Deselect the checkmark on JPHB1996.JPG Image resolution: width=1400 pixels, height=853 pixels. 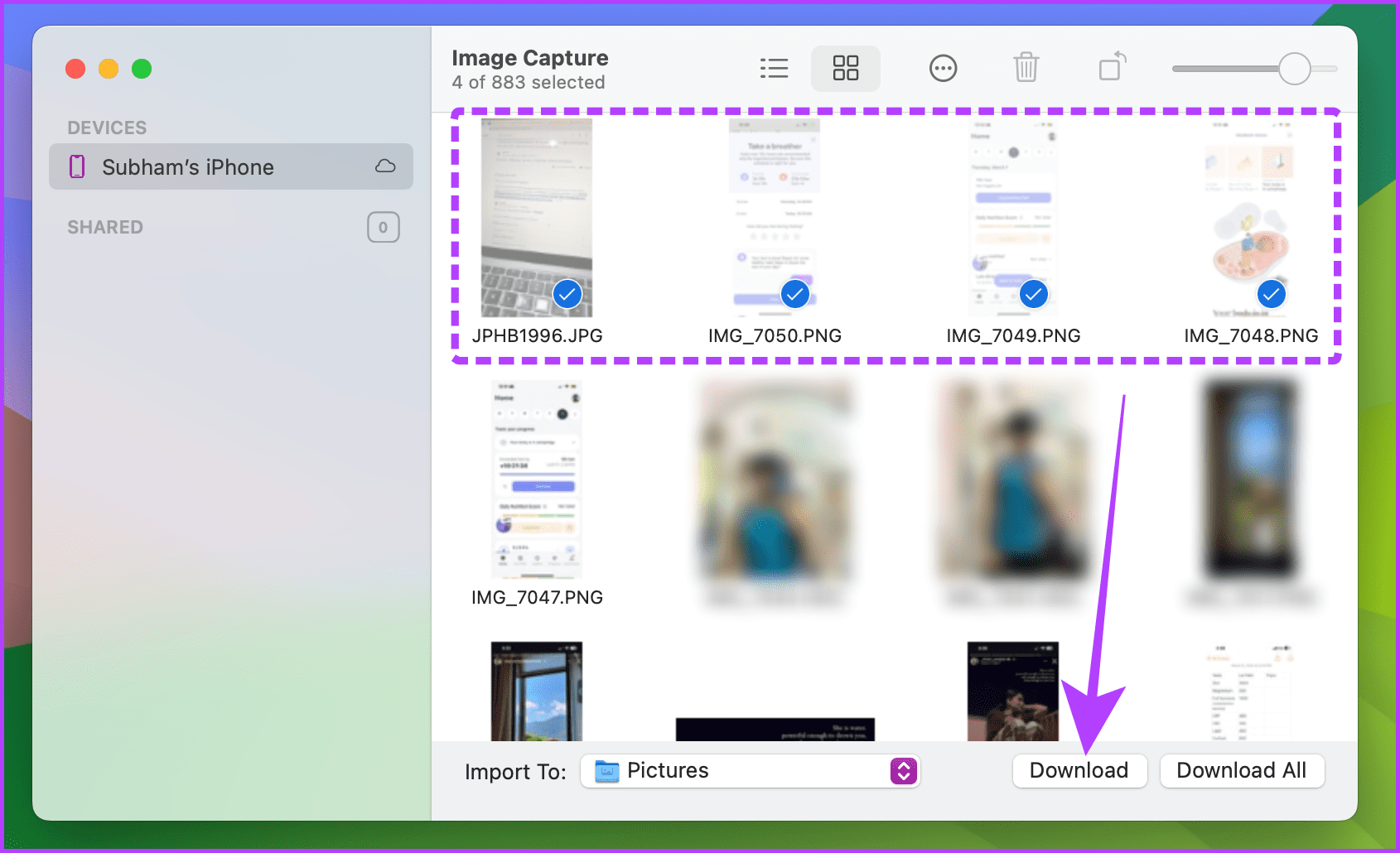pyautogui.click(x=567, y=293)
